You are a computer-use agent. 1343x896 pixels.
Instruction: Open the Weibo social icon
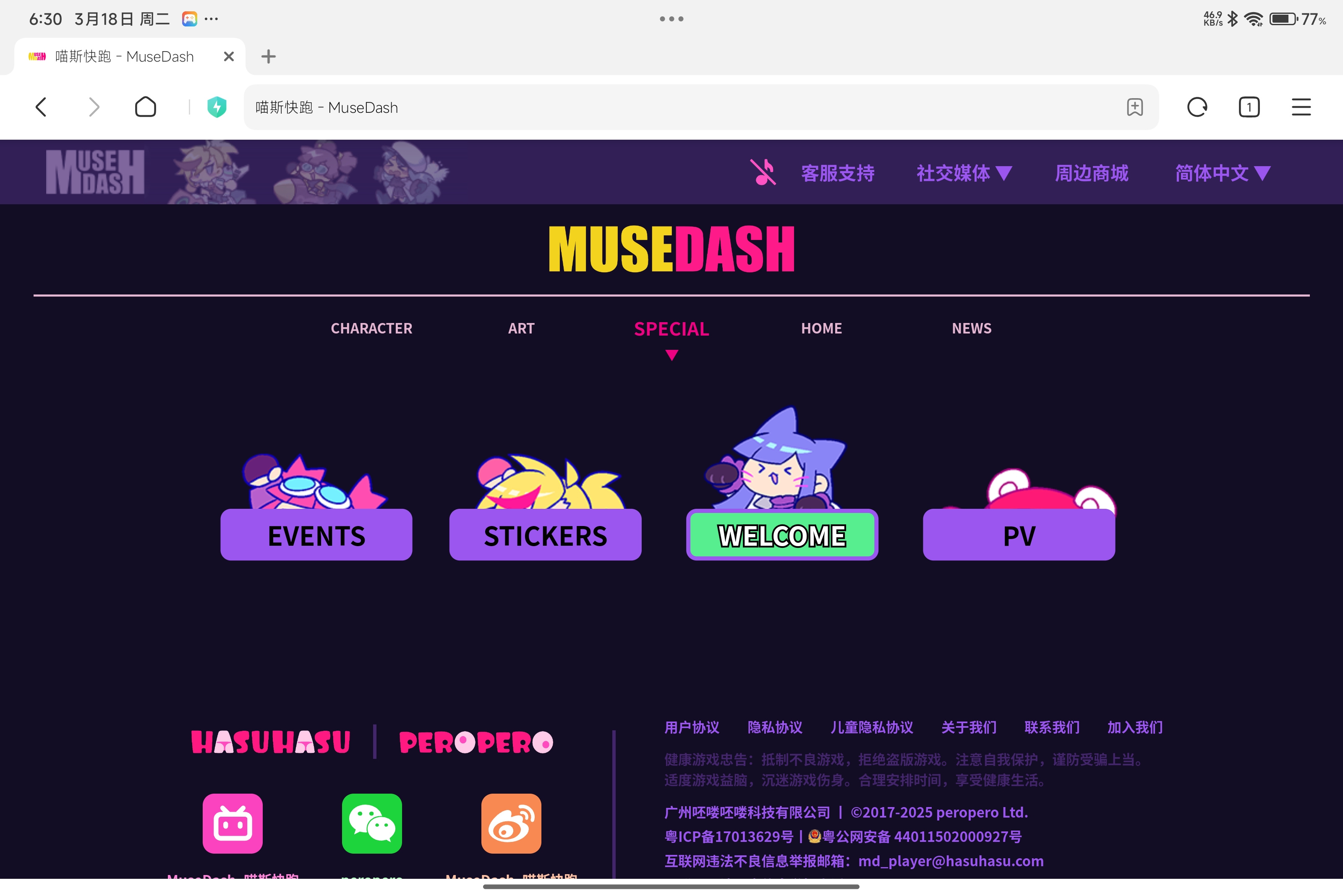(x=511, y=823)
